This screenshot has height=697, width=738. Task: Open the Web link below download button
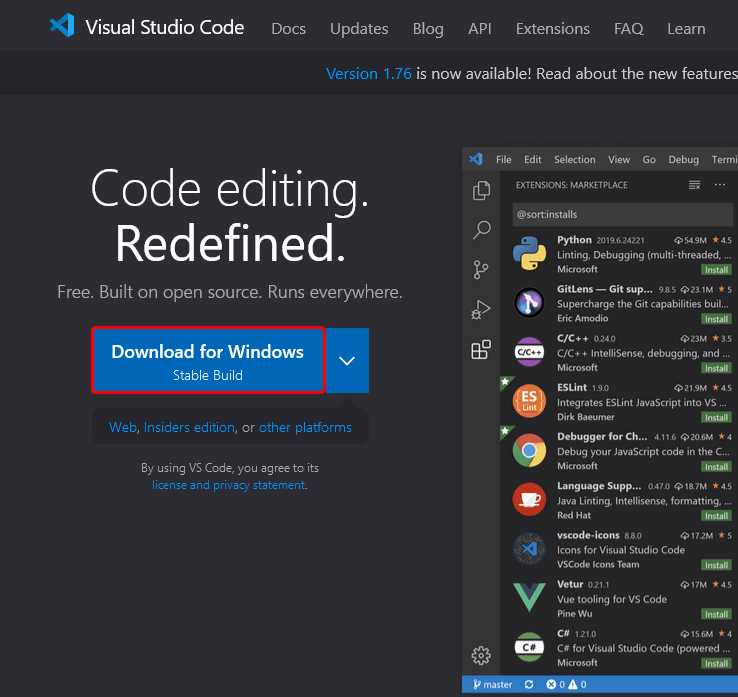tap(123, 427)
